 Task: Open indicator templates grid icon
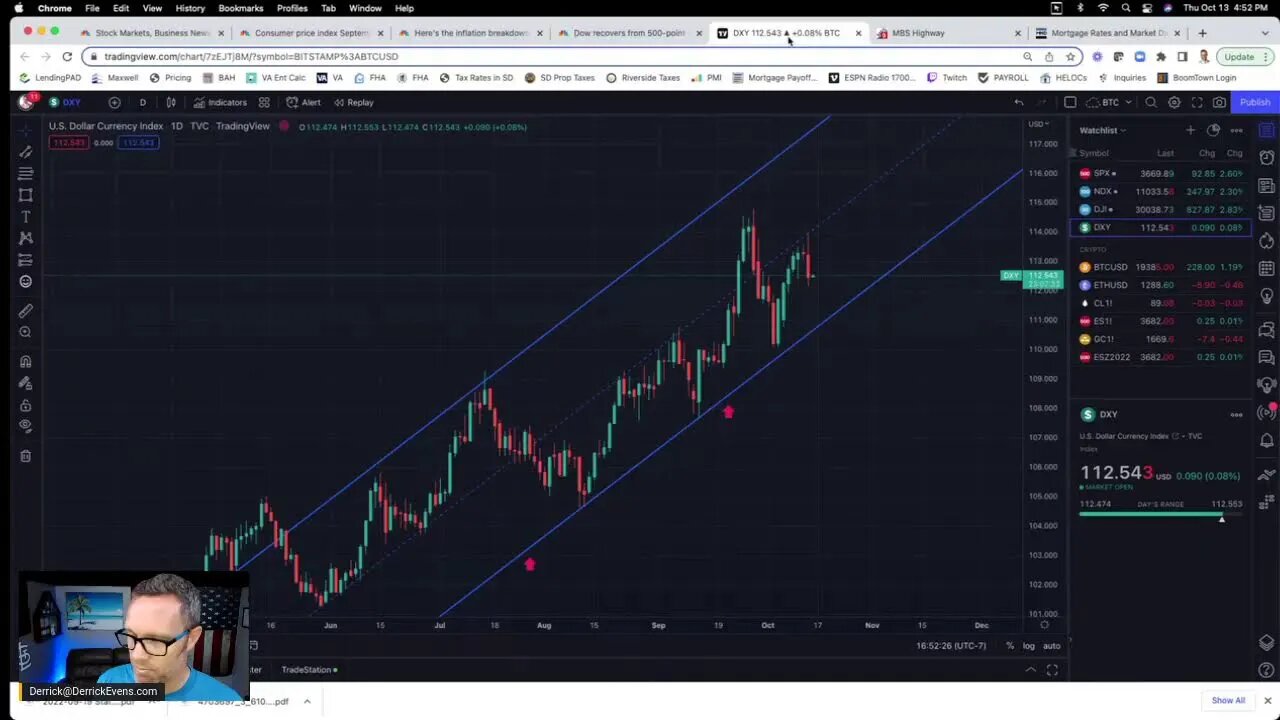coord(264,102)
